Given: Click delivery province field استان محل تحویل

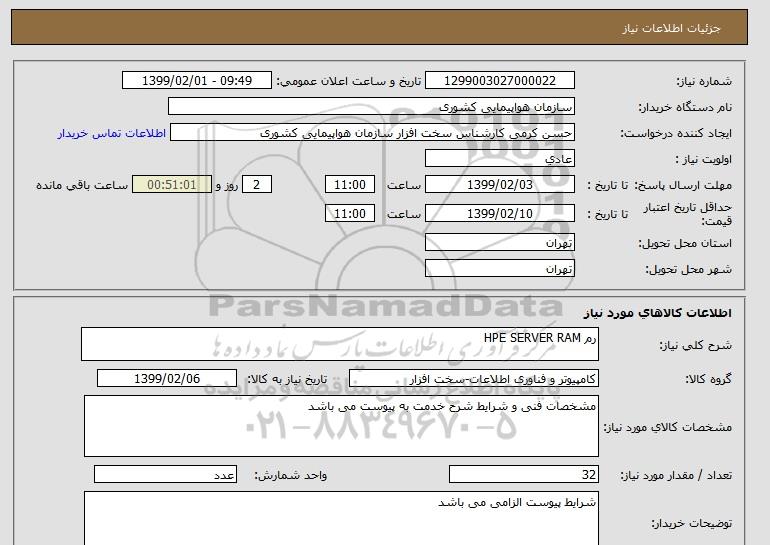Looking at the screenshot, I should pos(499,243).
